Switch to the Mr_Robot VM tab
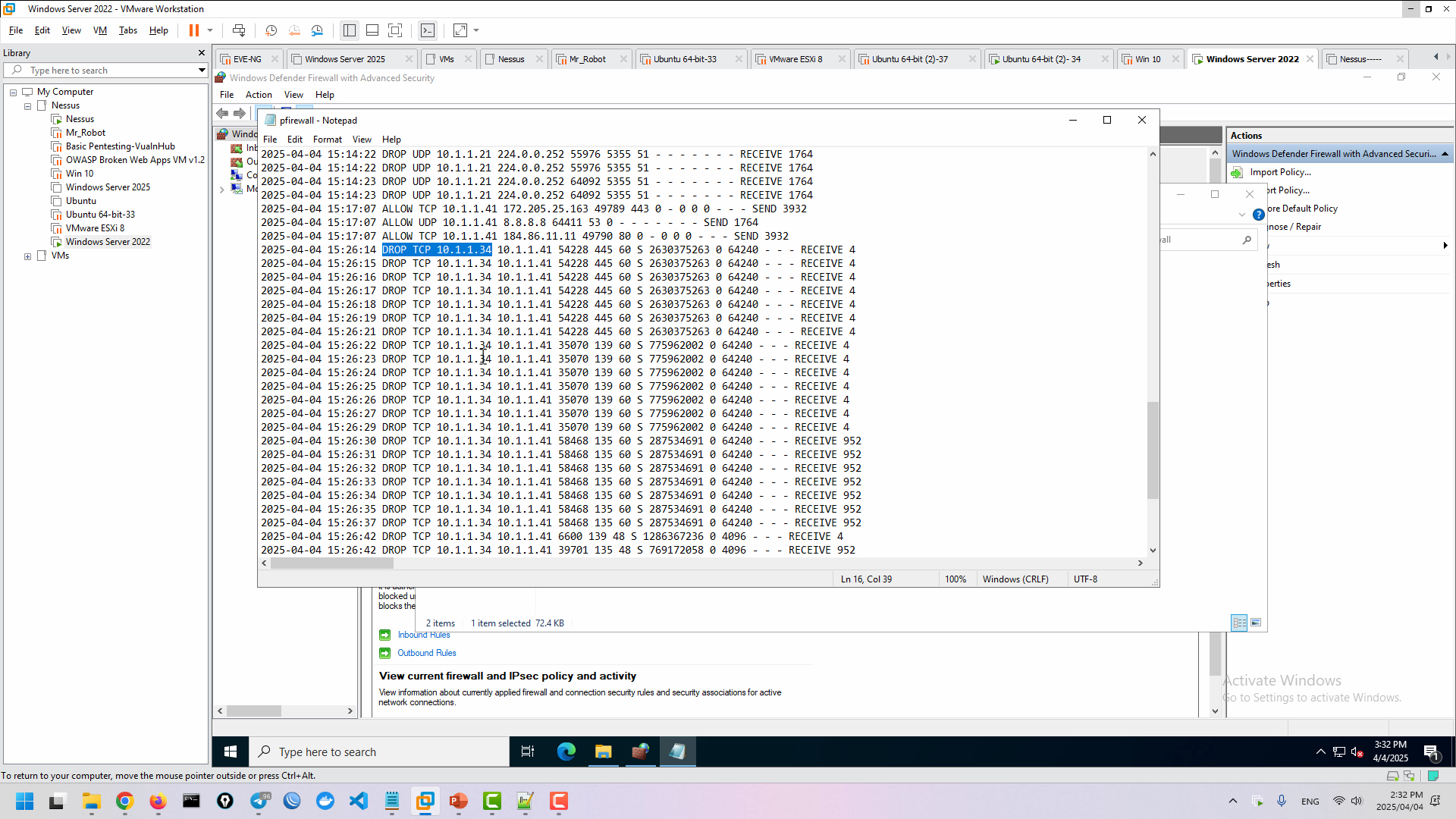Image resolution: width=1456 pixels, height=819 pixels. 588,59
